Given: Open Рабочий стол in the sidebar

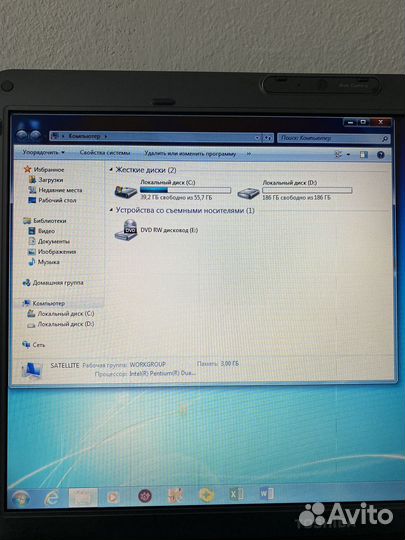Looking at the screenshot, I should click(57, 200).
